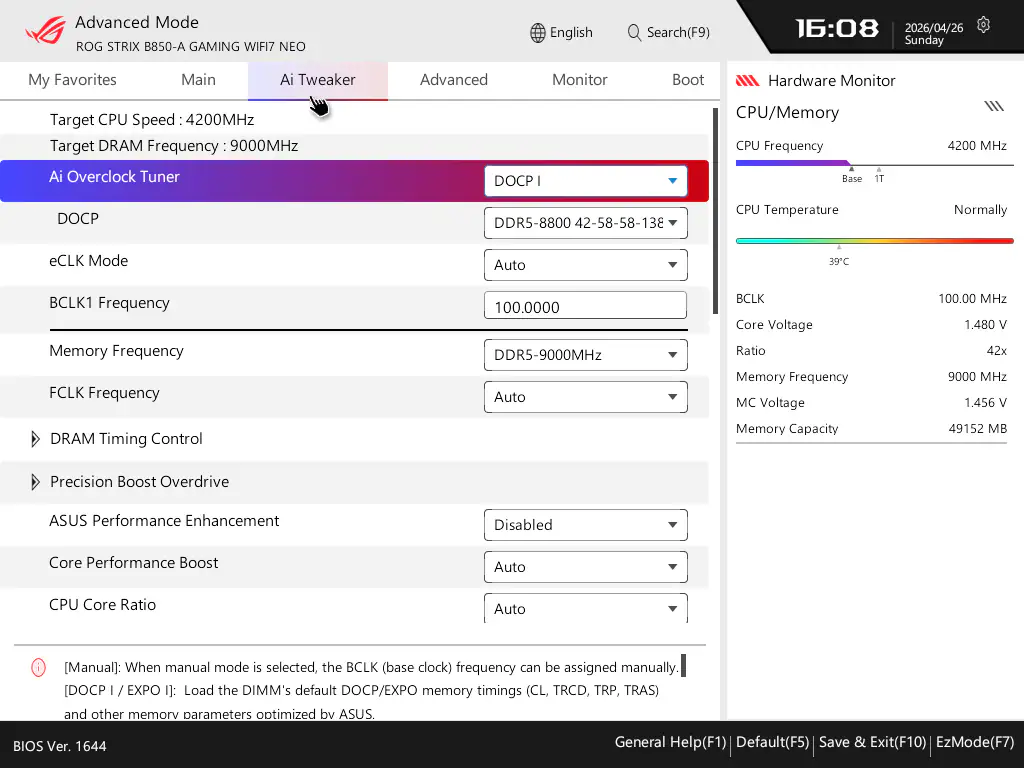Click Default(F5) to load defaults
The width and height of the screenshot is (1024, 768).
[x=773, y=743]
